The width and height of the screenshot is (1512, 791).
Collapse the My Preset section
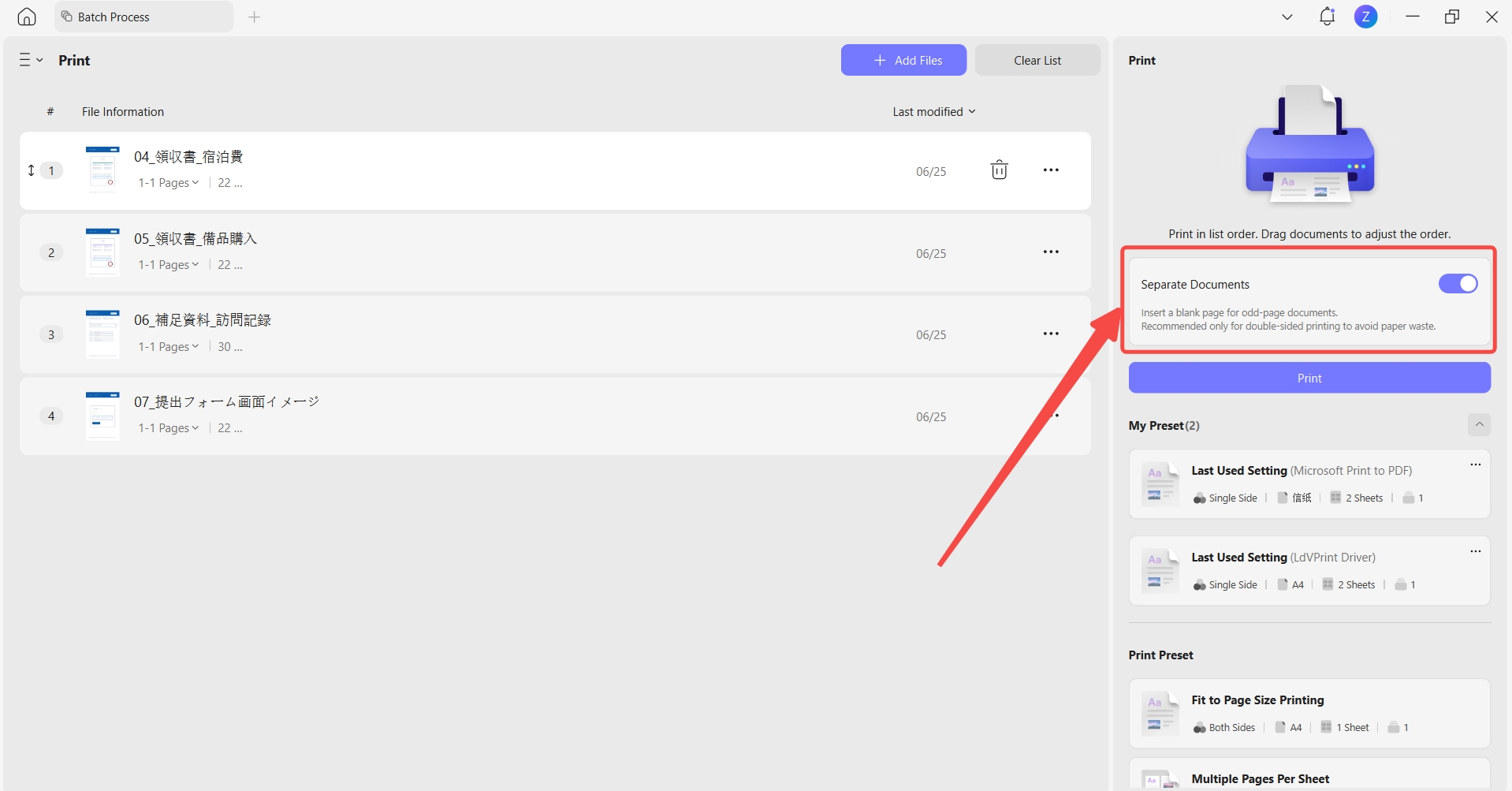pos(1479,425)
